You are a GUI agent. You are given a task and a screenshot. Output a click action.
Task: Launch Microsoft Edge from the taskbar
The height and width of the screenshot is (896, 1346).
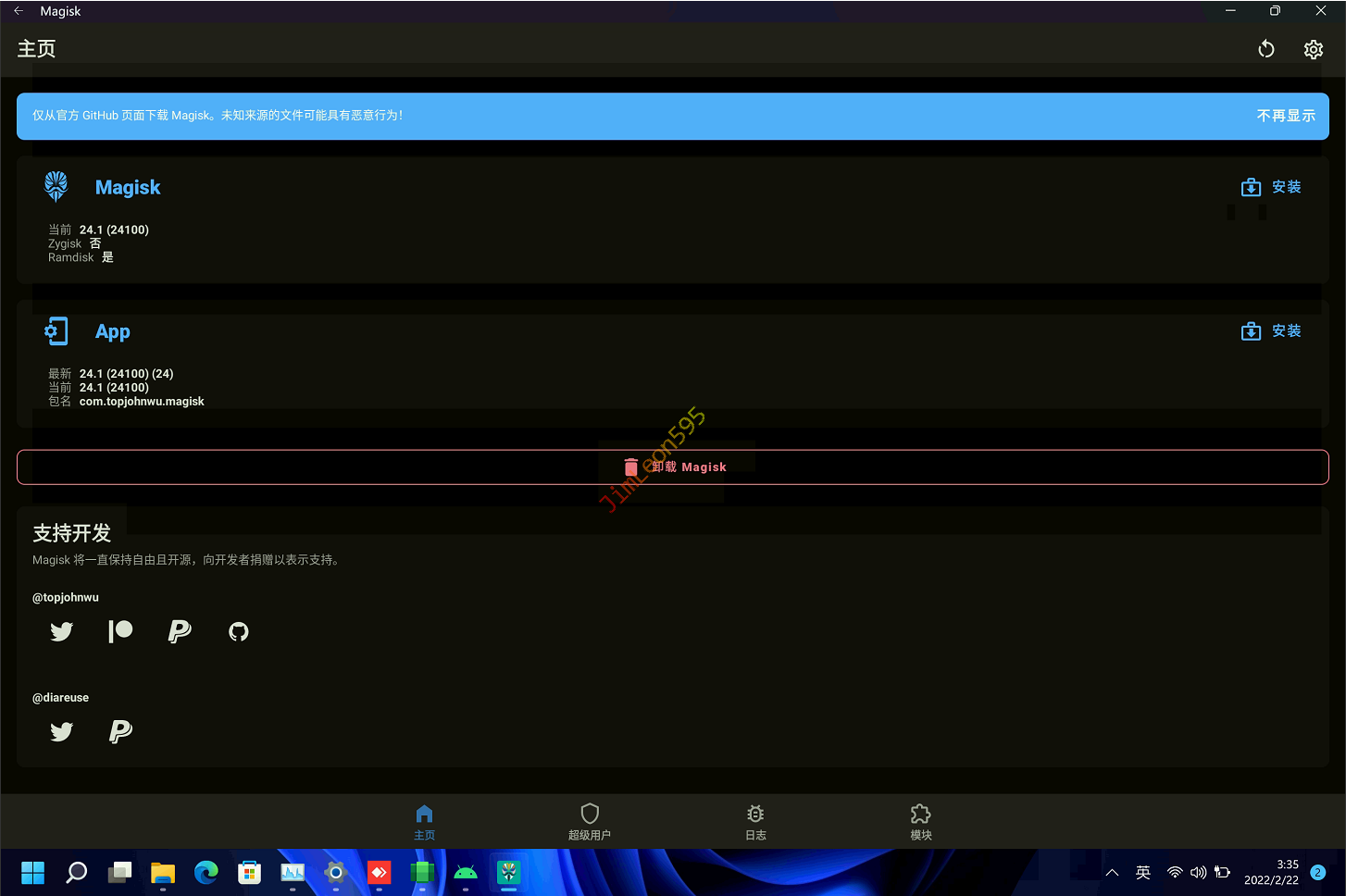[206, 872]
